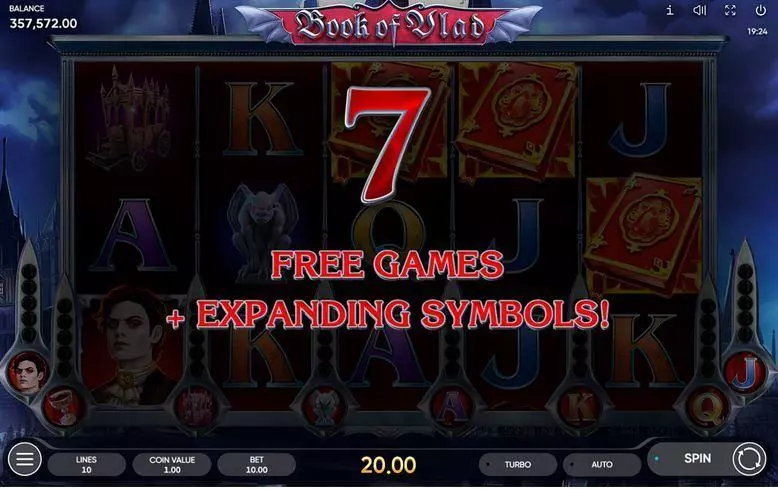Open the Coin Value selector

[172, 465]
